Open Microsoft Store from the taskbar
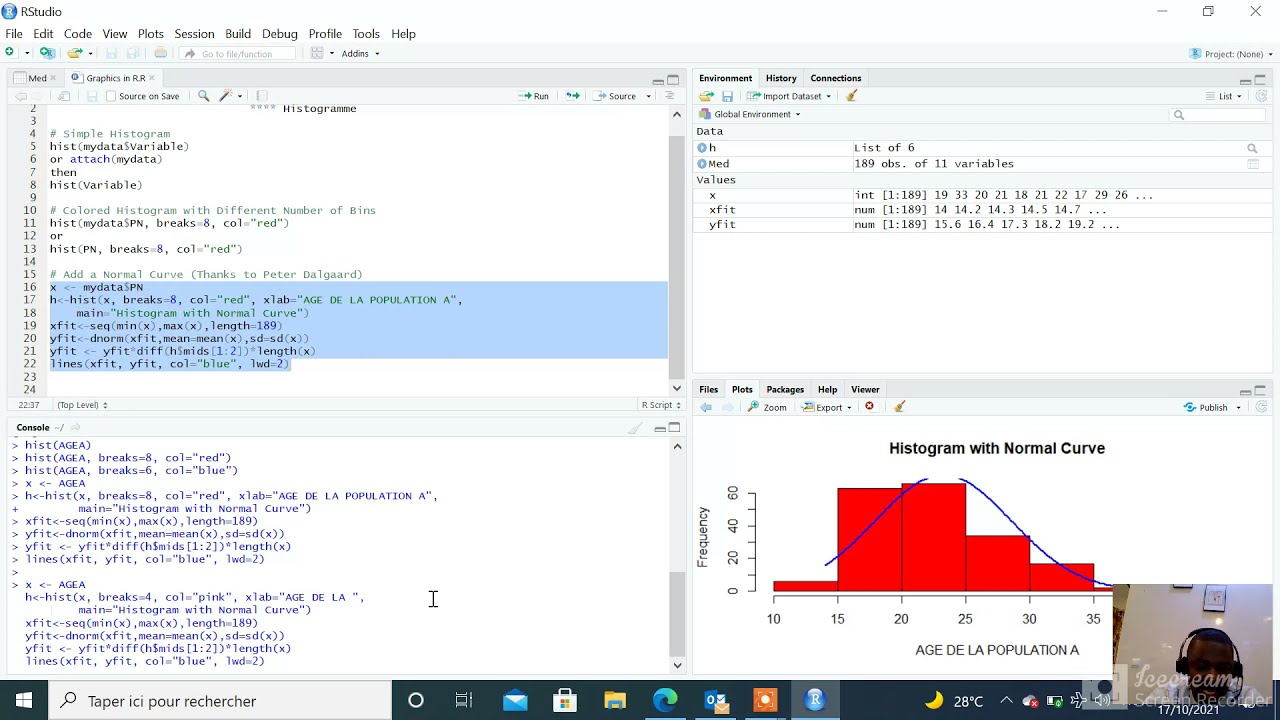 coord(565,700)
